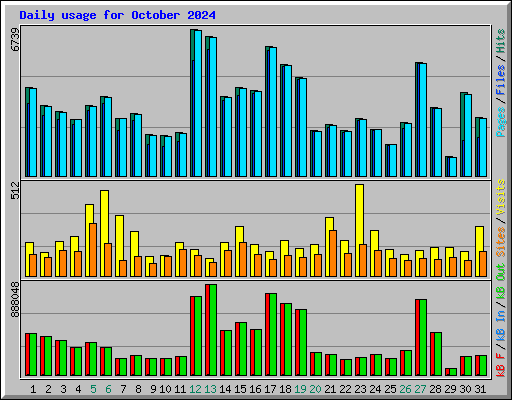Click day 23 on the x-axis
Viewport: 512px width, 400px height.
pyautogui.click(x=360, y=389)
